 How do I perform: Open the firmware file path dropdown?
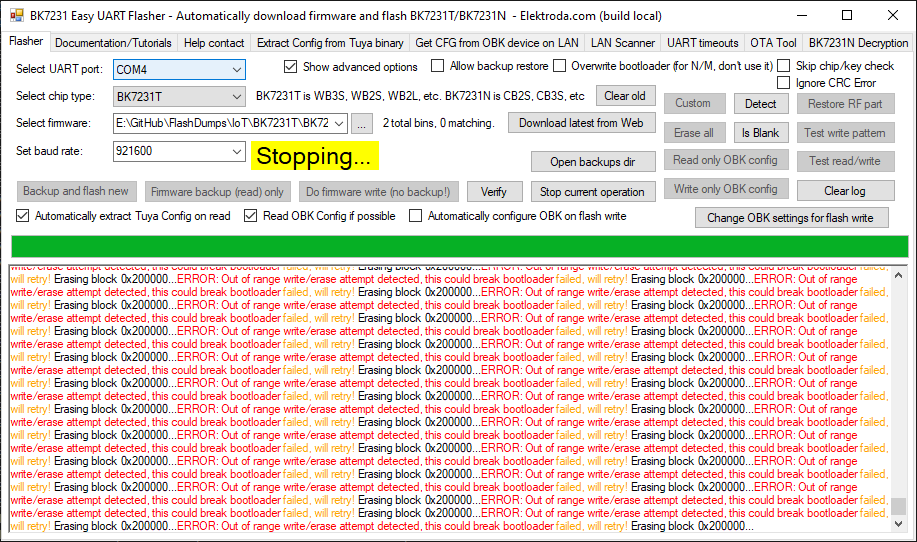[340, 123]
